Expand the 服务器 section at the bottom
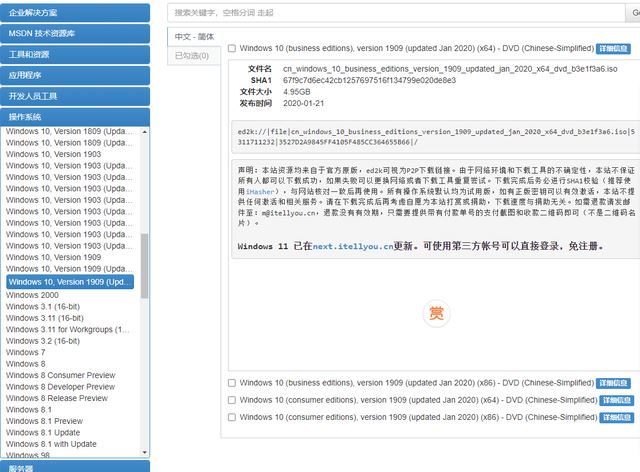640x472 pixels. click(75, 466)
